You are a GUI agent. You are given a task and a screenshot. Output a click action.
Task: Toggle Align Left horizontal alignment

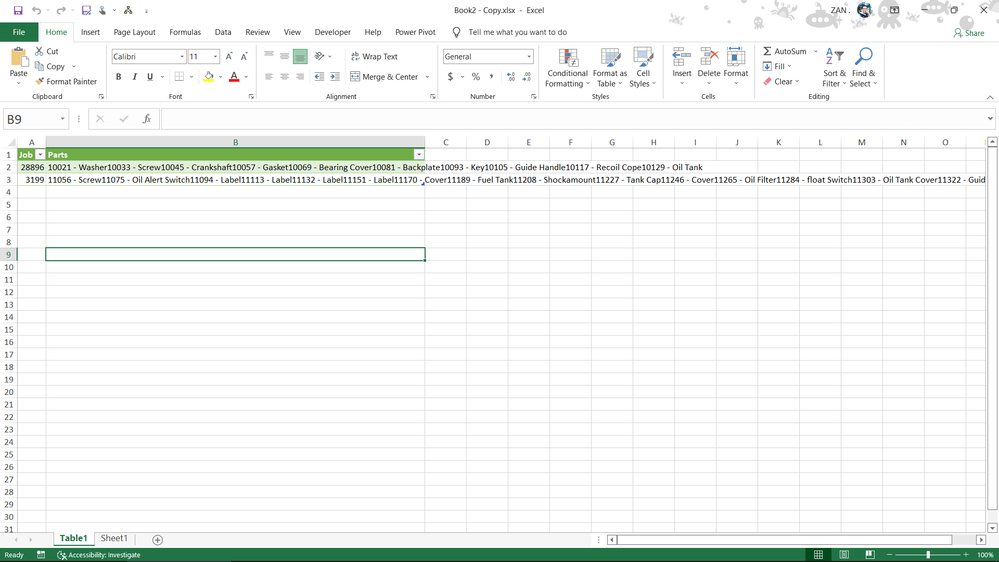269,76
